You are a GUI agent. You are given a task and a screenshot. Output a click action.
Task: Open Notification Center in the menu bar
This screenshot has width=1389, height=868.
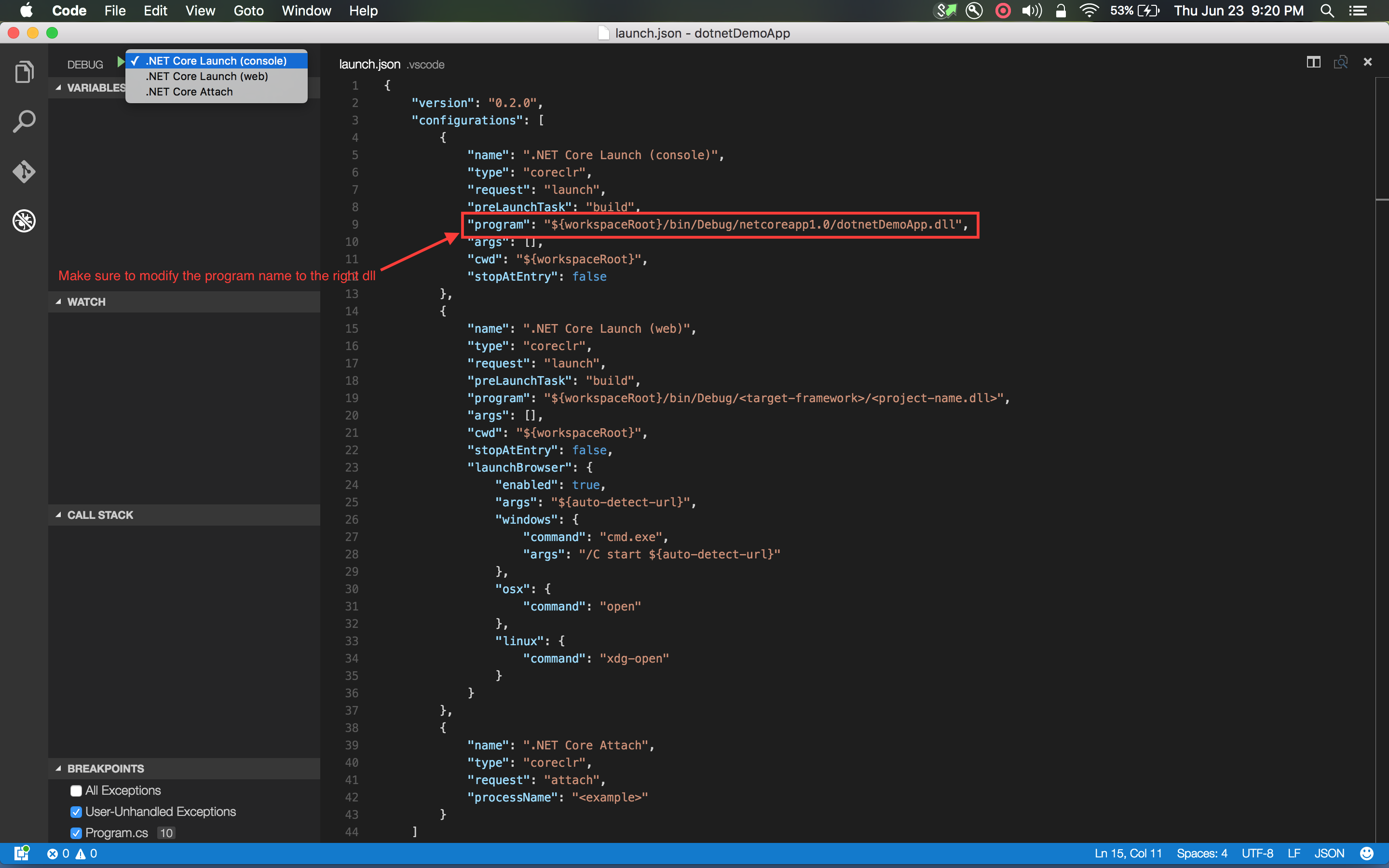tap(1358, 11)
